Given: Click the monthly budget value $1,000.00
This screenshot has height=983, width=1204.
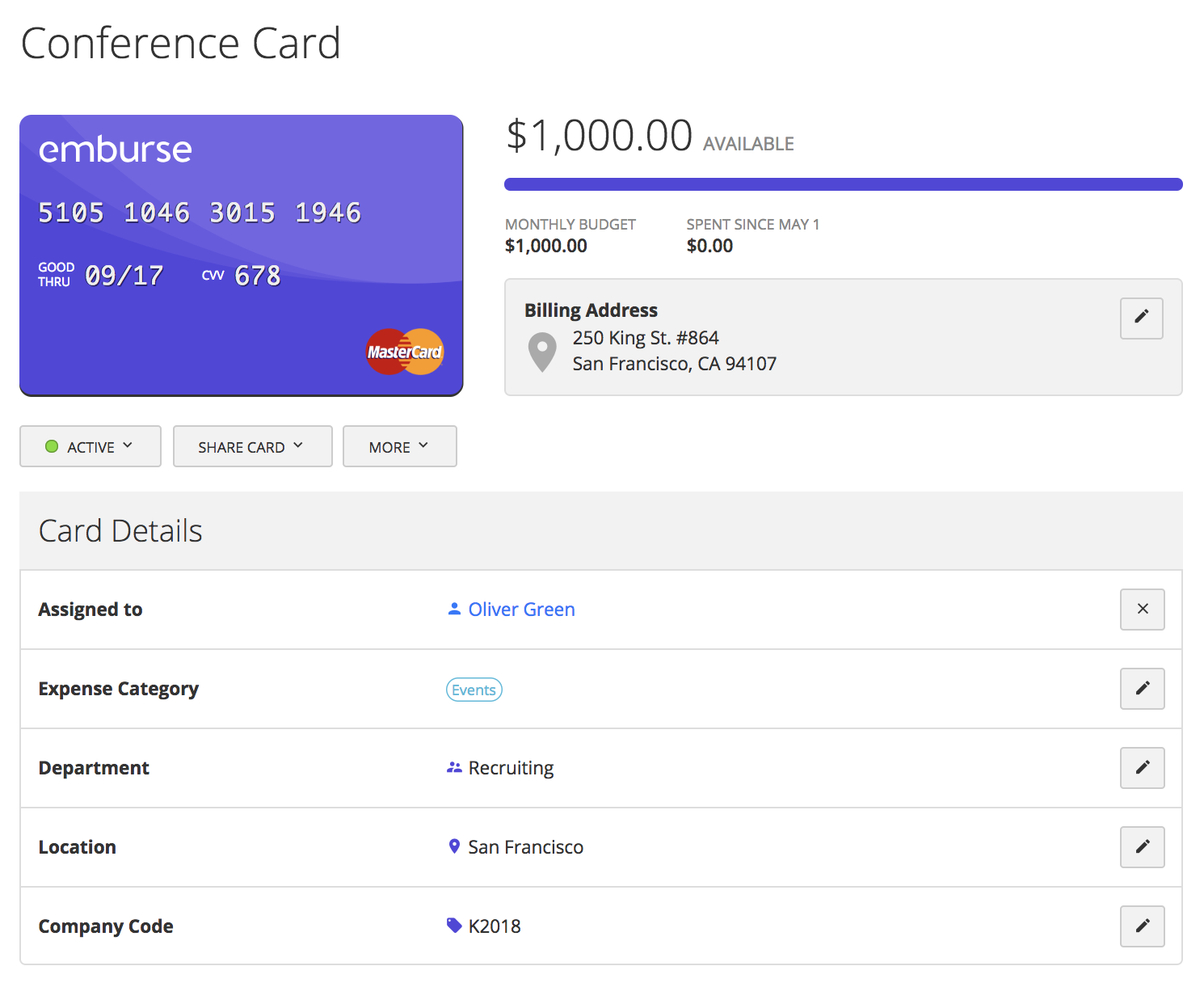Looking at the screenshot, I should [x=546, y=246].
